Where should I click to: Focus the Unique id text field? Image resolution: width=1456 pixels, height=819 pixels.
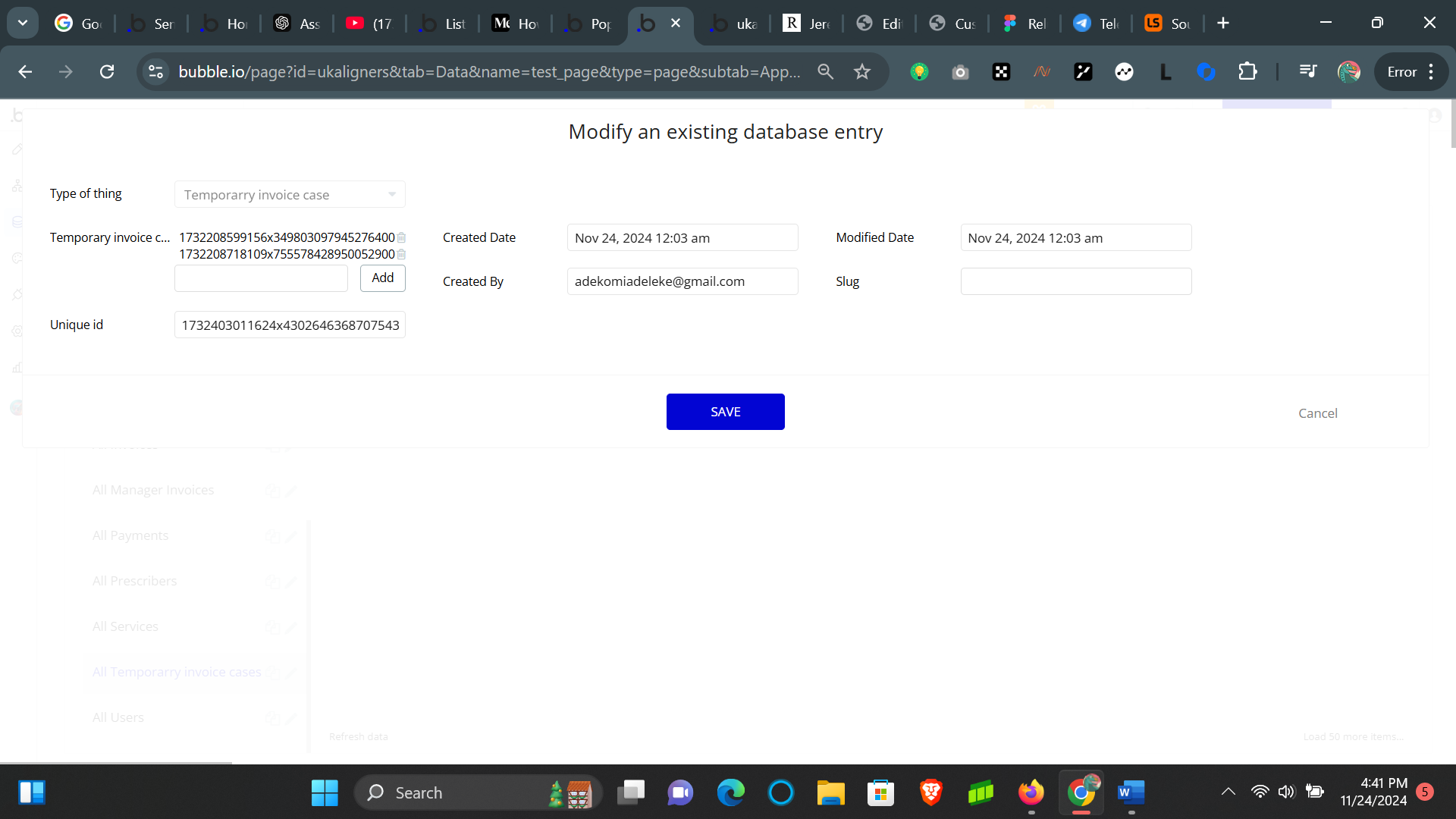pos(290,325)
